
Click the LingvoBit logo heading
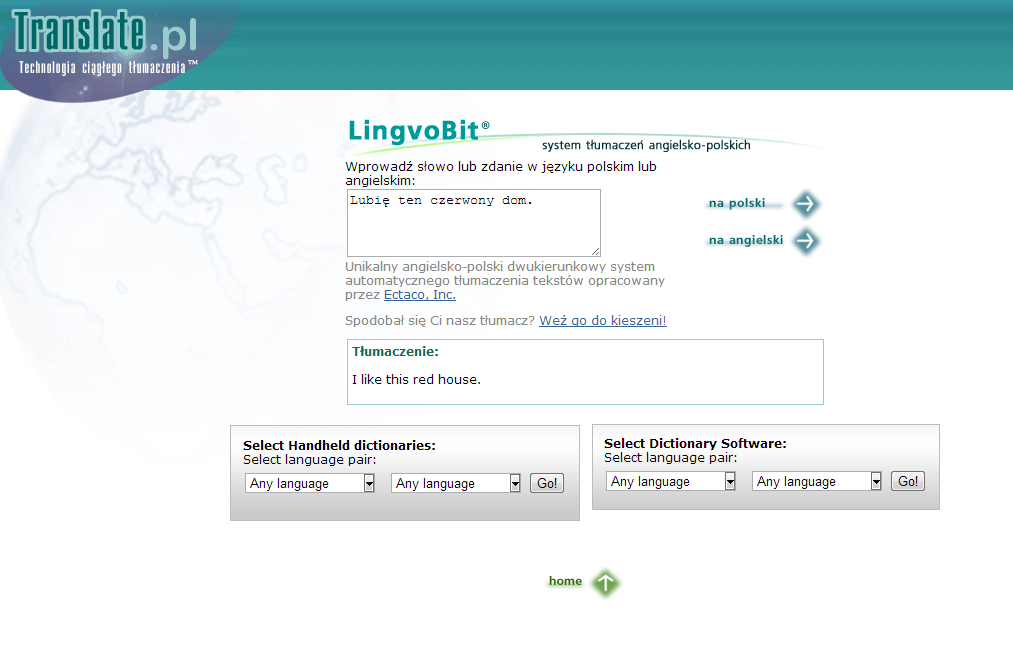point(419,131)
